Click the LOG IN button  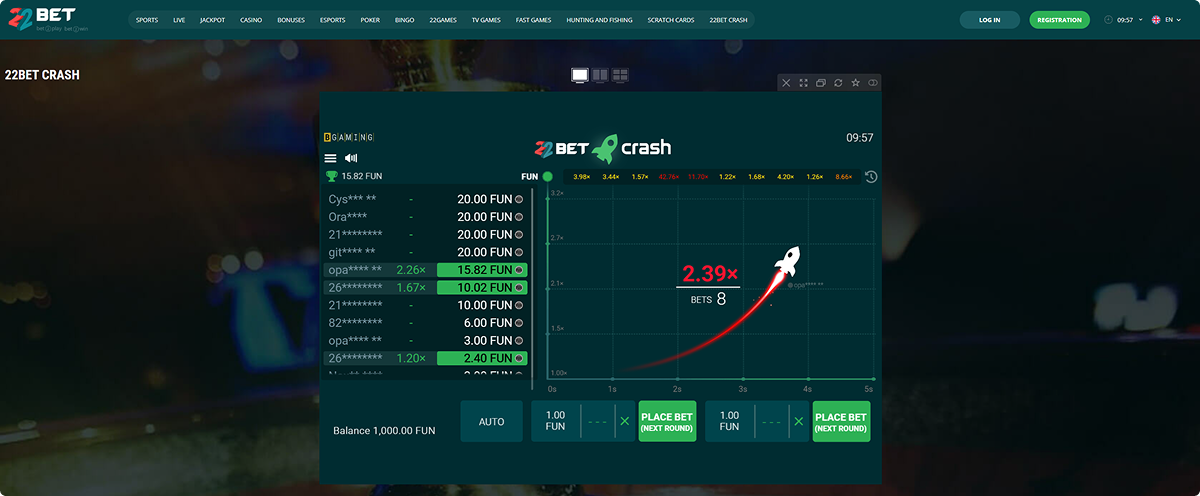tap(990, 20)
